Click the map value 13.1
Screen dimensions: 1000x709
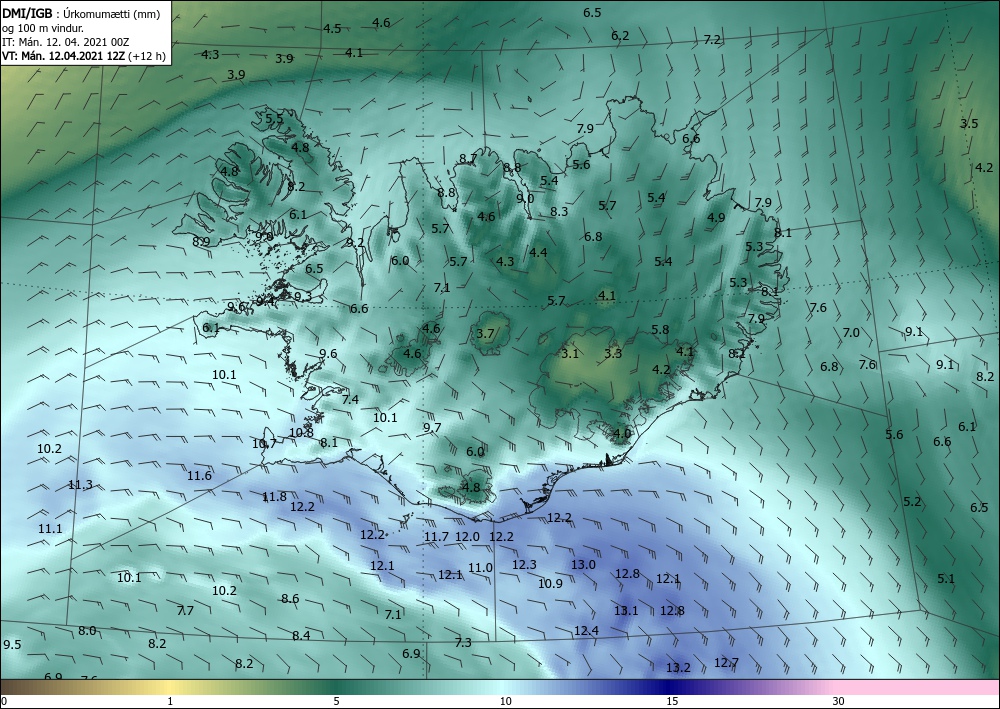626,610
